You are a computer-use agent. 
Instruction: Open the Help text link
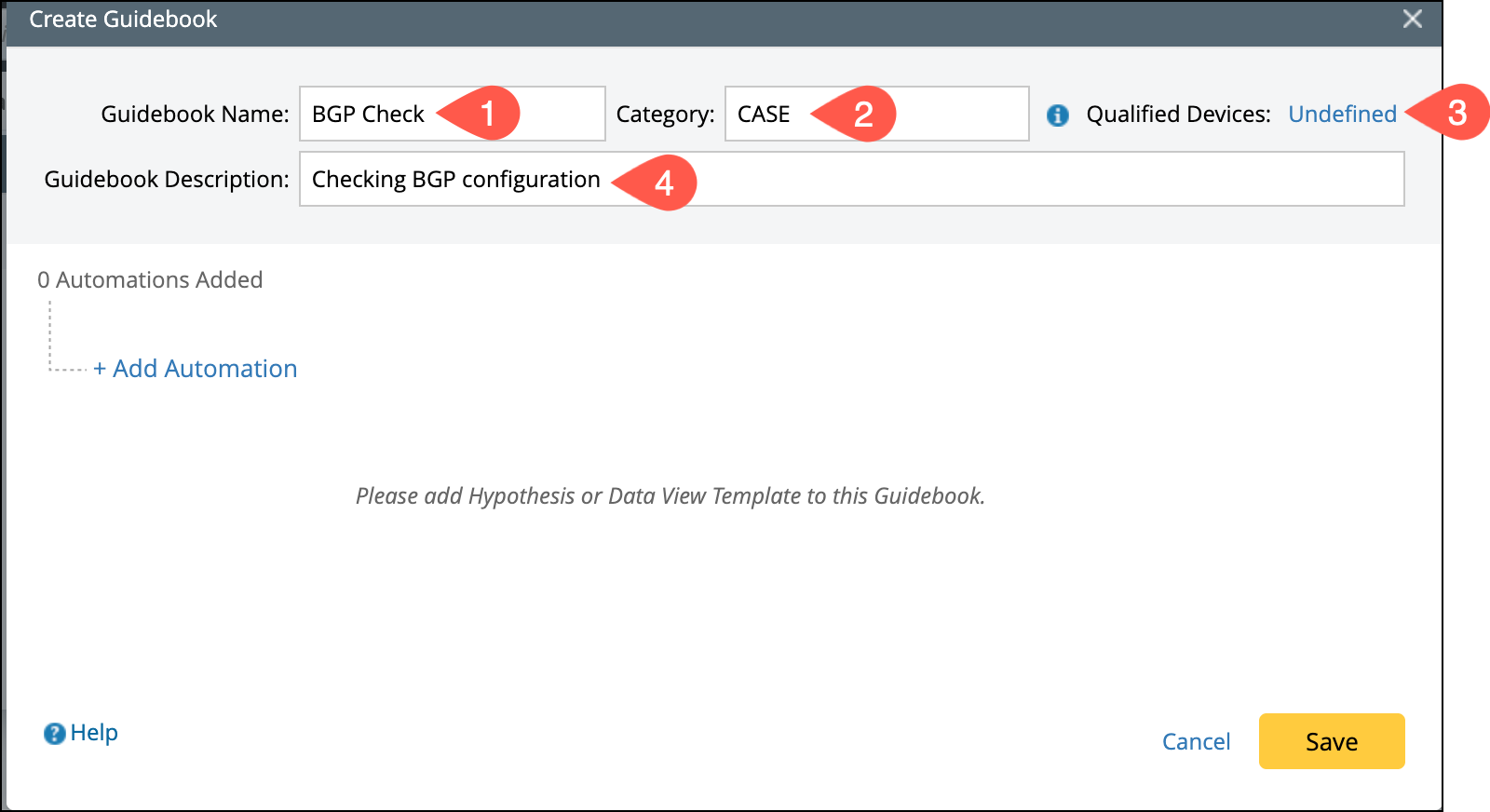click(x=94, y=733)
